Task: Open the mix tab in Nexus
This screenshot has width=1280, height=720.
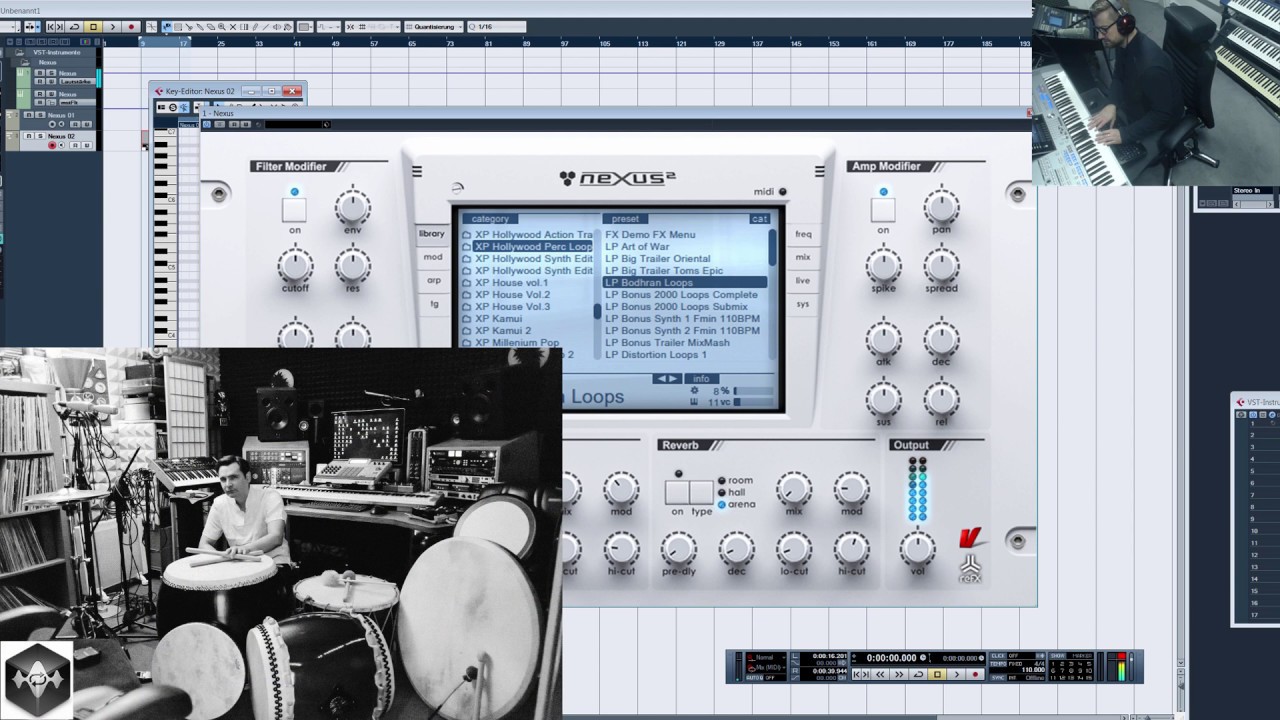Action: point(803,257)
